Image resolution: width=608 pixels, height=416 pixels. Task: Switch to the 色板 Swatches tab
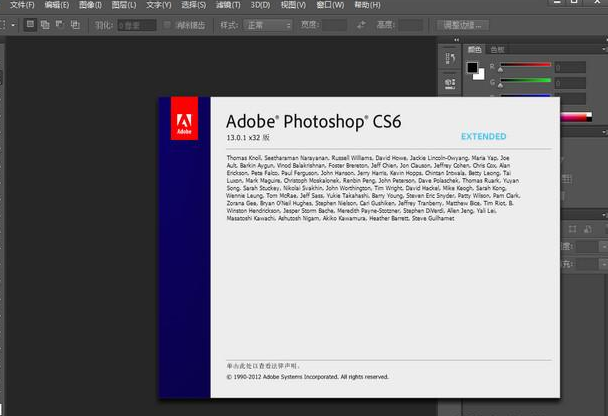click(497, 50)
